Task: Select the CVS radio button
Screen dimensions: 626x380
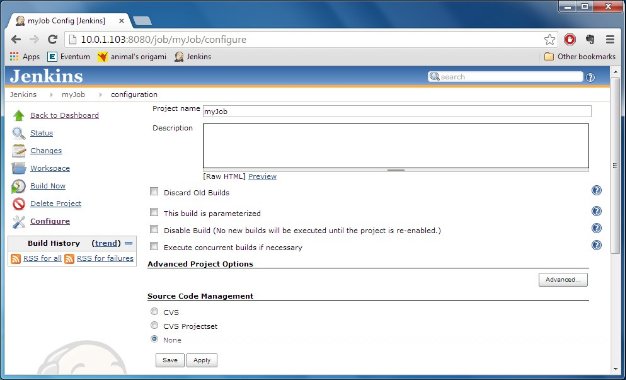Action: point(154,311)
